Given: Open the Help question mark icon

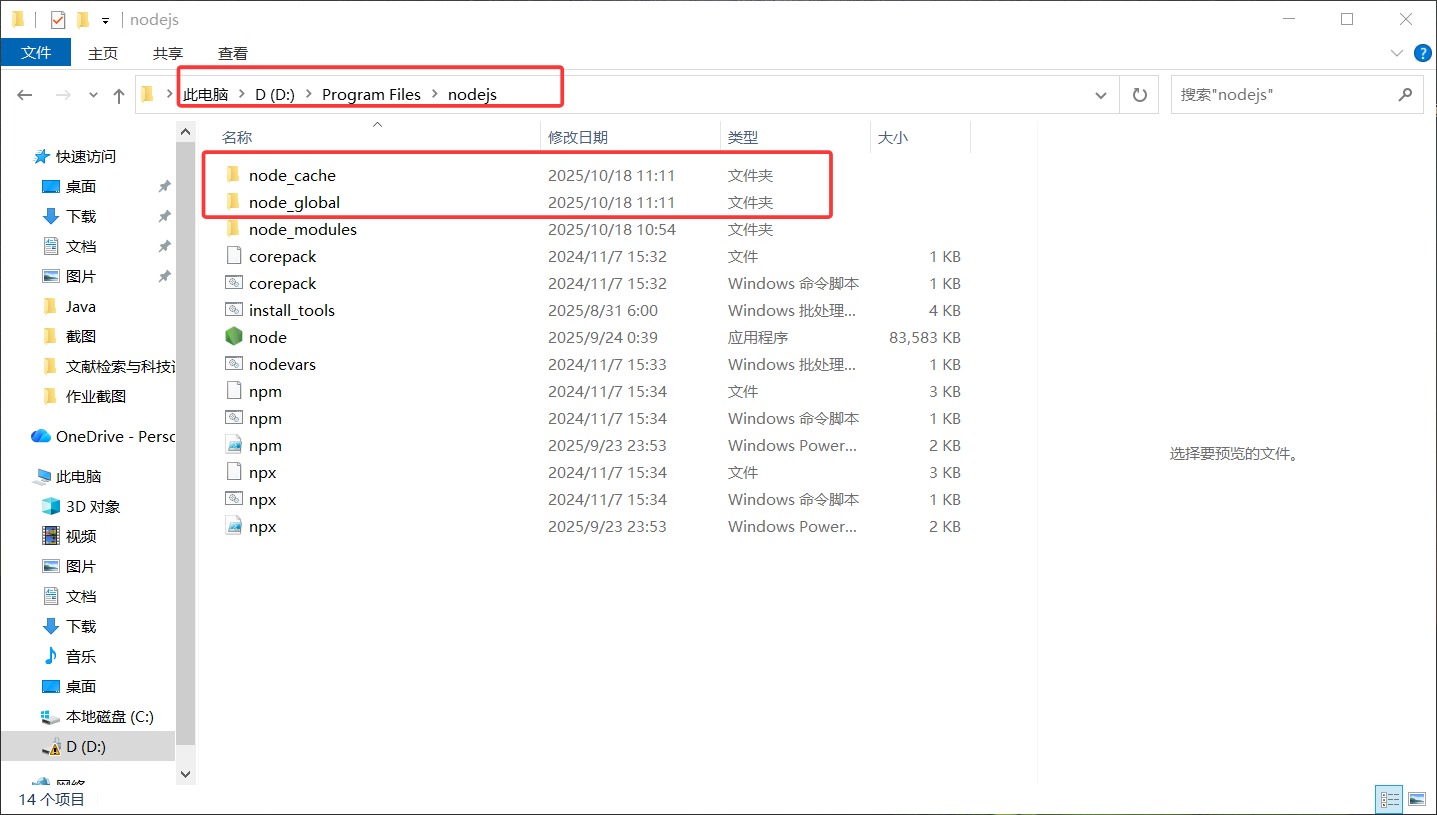Looking at the screenshot, I should [1423, 52].
